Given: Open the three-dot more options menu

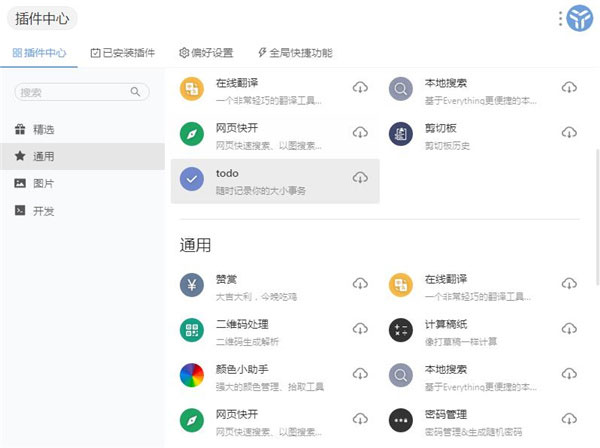Looking at the screenshot, I should pyautogui.click(x=560, y=18).
